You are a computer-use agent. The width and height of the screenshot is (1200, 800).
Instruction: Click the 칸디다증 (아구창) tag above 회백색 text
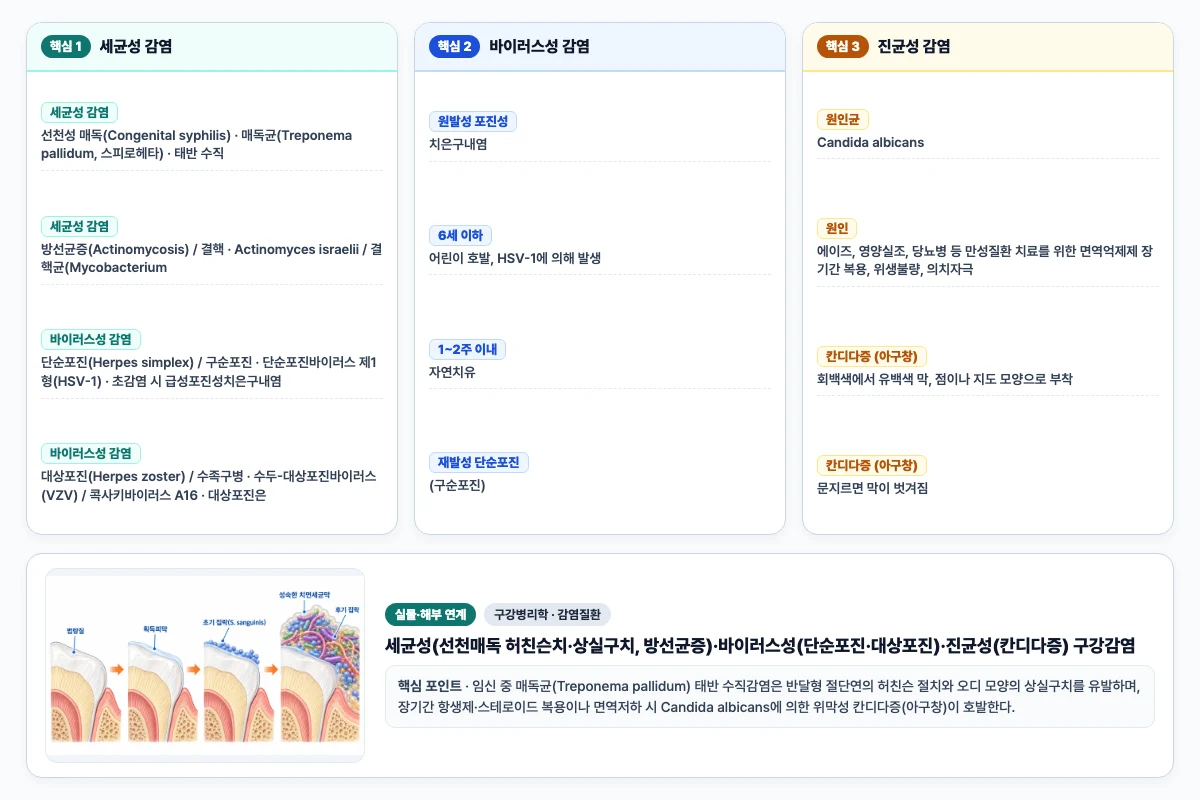point(872,356)
